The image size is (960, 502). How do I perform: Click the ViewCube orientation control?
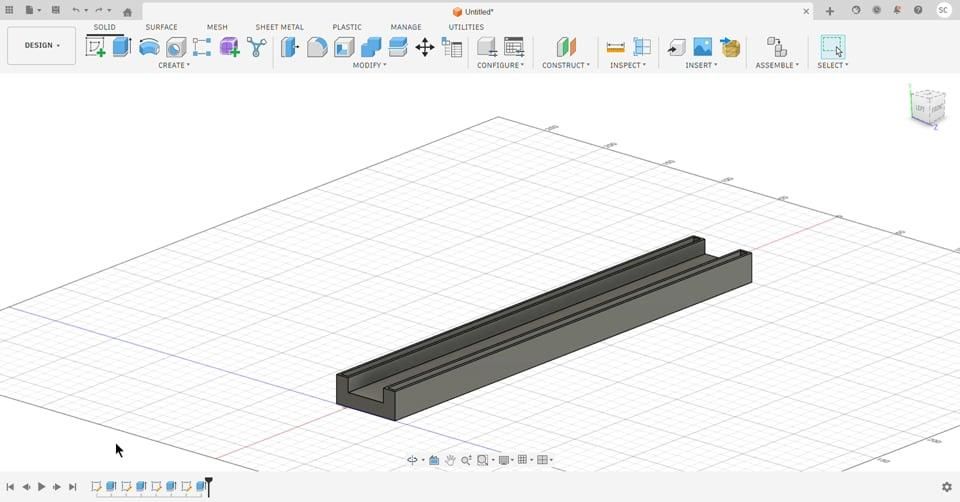(x=928, y=107)
